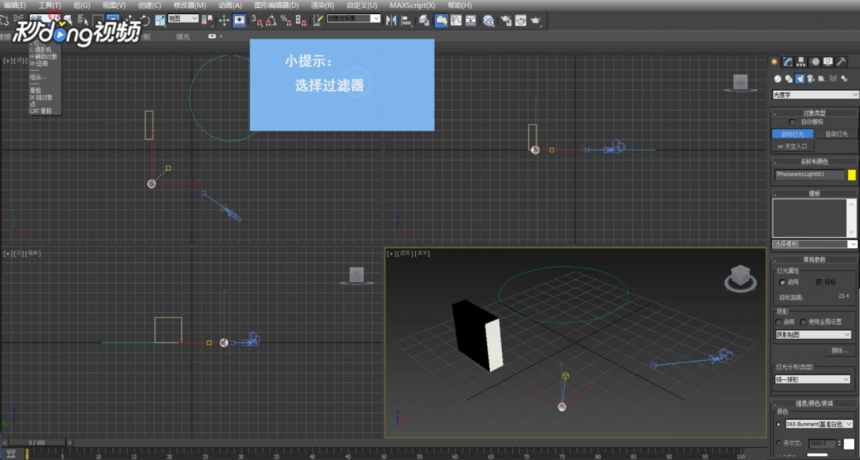Open the 工具(T) menu
Image resolution: width=860 pixels, height=460 pixels.
49,5
